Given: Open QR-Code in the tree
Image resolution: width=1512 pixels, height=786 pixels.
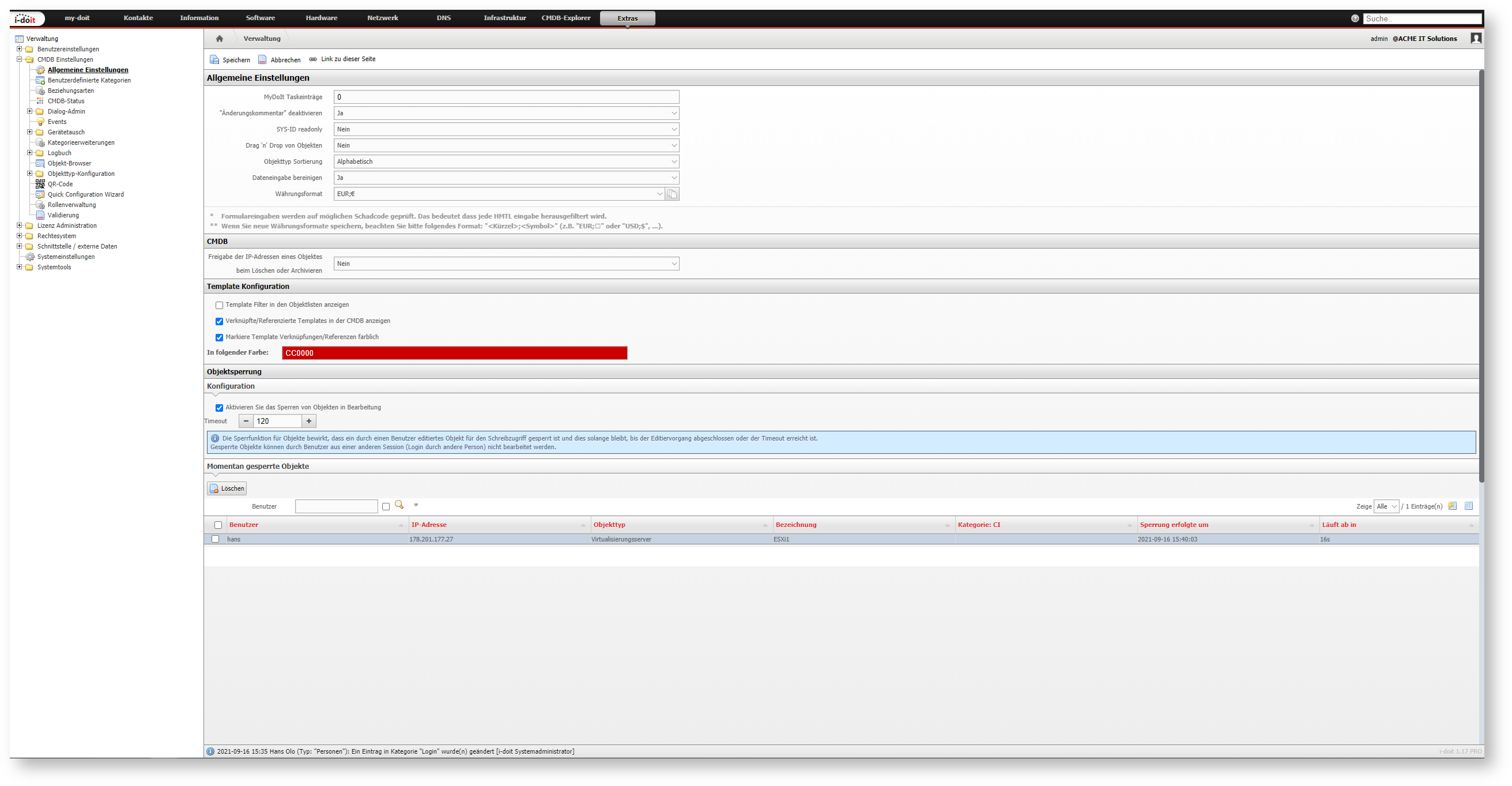Looking at the screenshot, I should pyautogui.click(x=60, y=185).
